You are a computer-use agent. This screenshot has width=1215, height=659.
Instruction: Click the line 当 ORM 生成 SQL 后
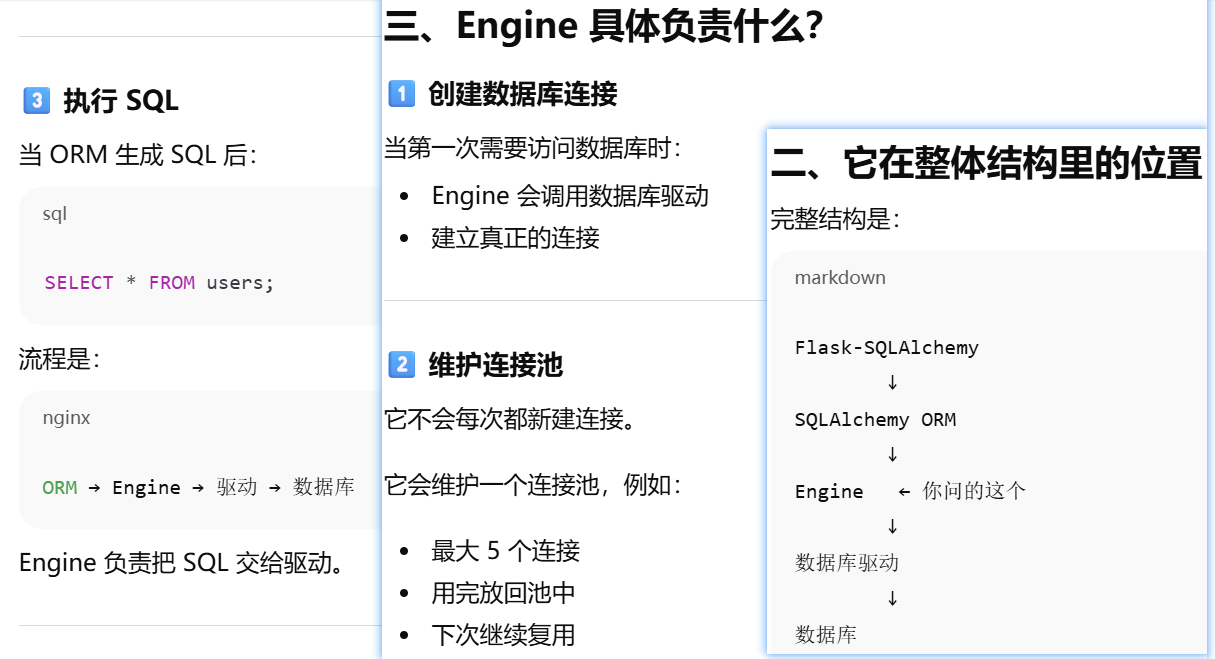(x=138, y=155)
